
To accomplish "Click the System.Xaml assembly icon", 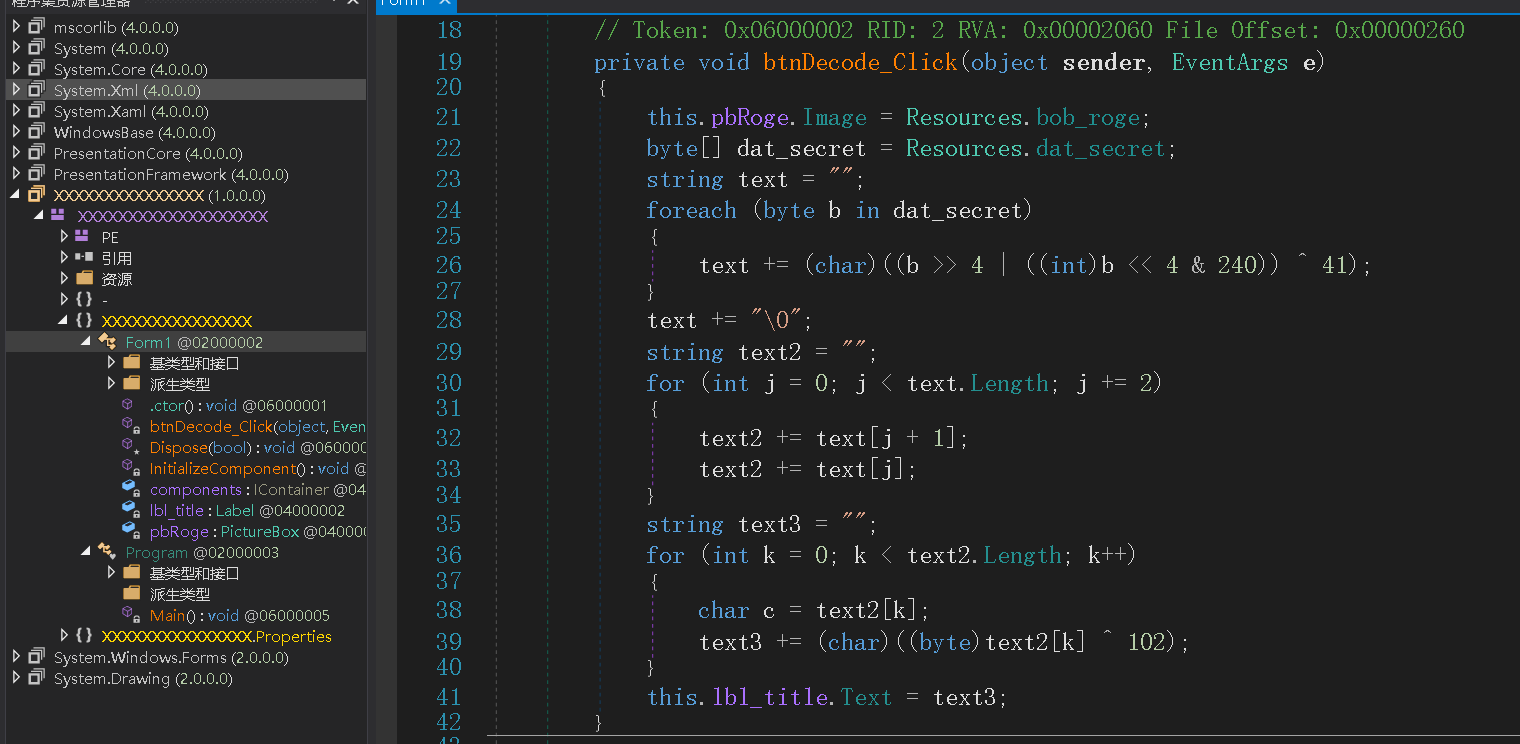I will click(37, 111).
